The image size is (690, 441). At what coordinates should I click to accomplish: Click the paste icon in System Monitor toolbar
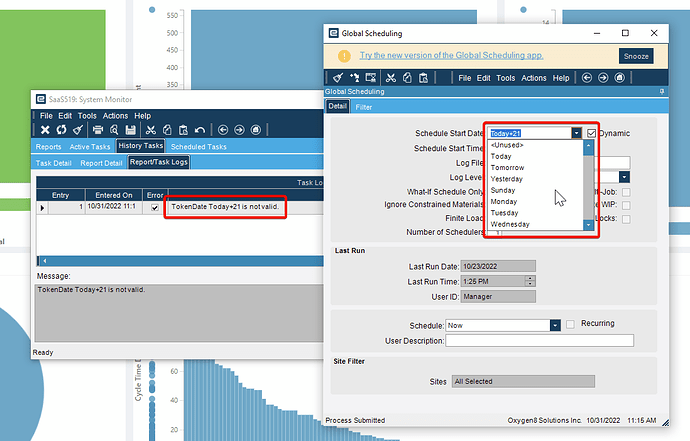[x=183, y=130]
